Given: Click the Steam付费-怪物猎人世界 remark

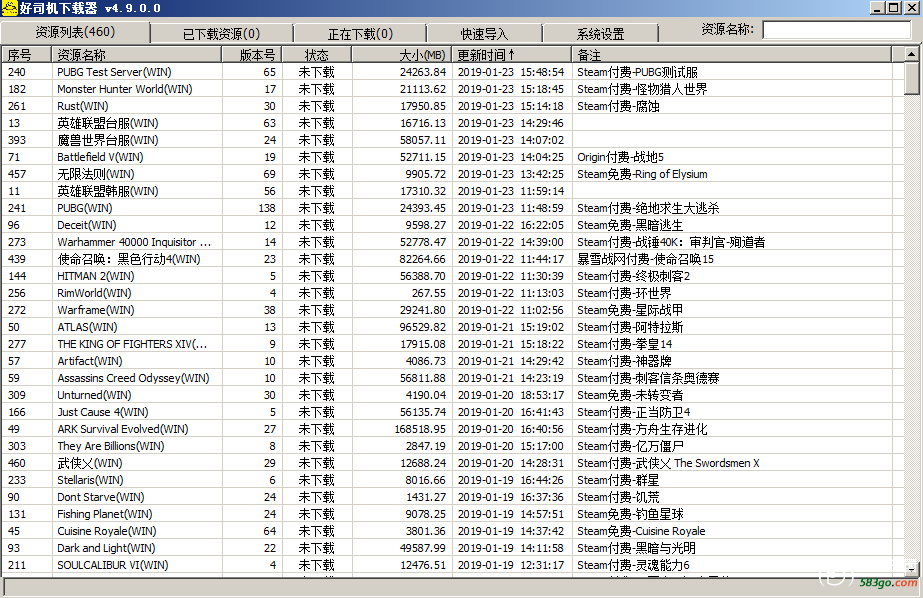Looking at the screenshot, I should pyautogui.click(x=642, y=89).
